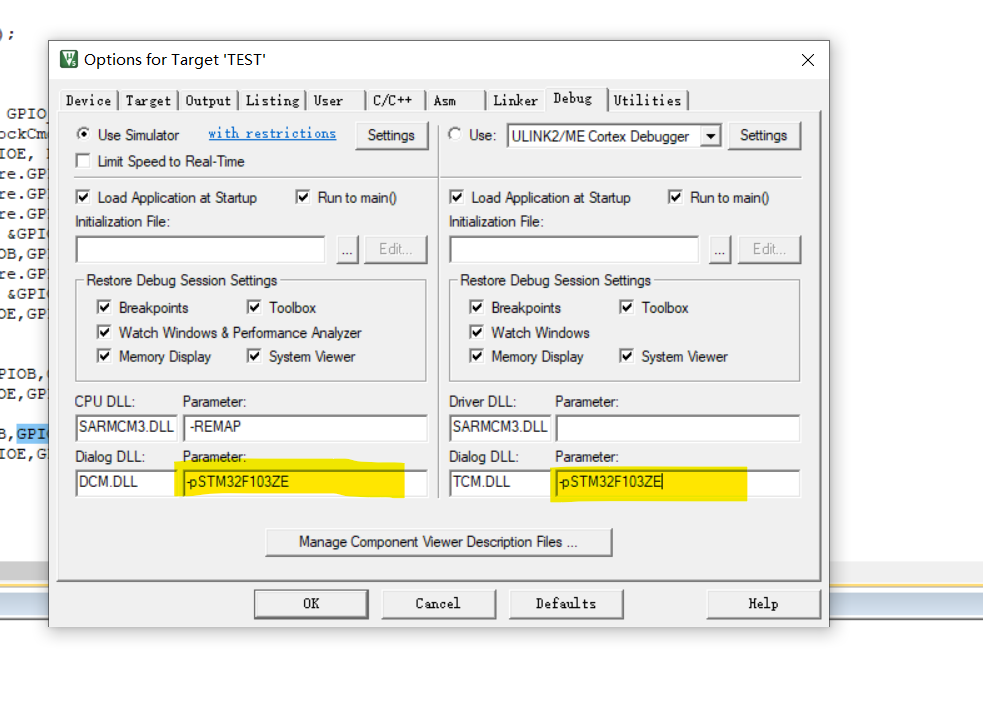Close the Options for Target dialog
This screenshot has width=983, height=716.
[x=807, y=60]
